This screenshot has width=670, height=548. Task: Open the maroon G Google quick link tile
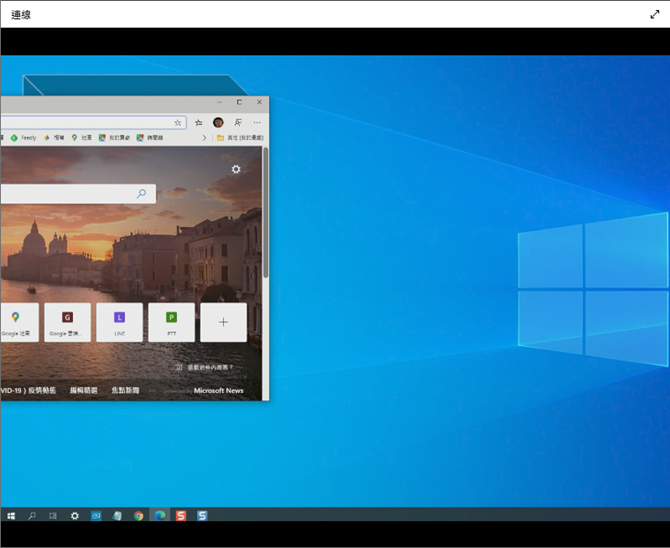68,322
